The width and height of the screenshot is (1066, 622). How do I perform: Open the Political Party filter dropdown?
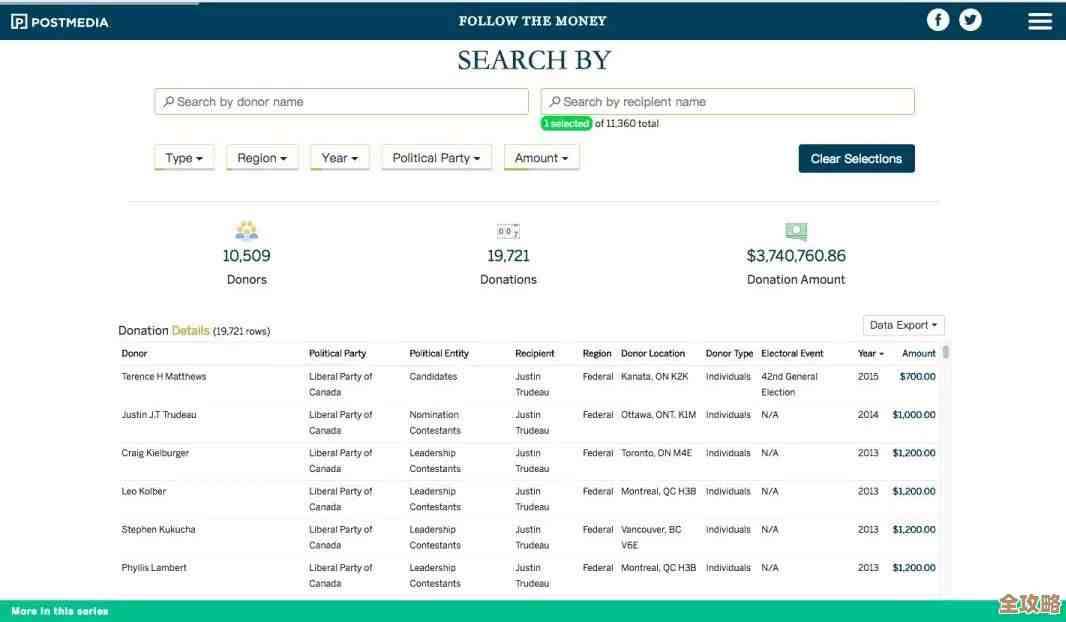pyautogui.click(x=436, y=158)
